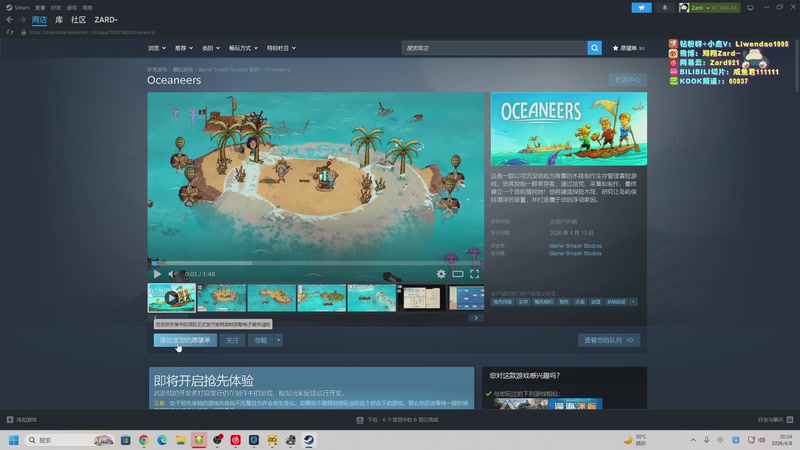Open Friends & Chat at bottom right
The width and height of the screenshot is (800, 450).
pos(775,419)
